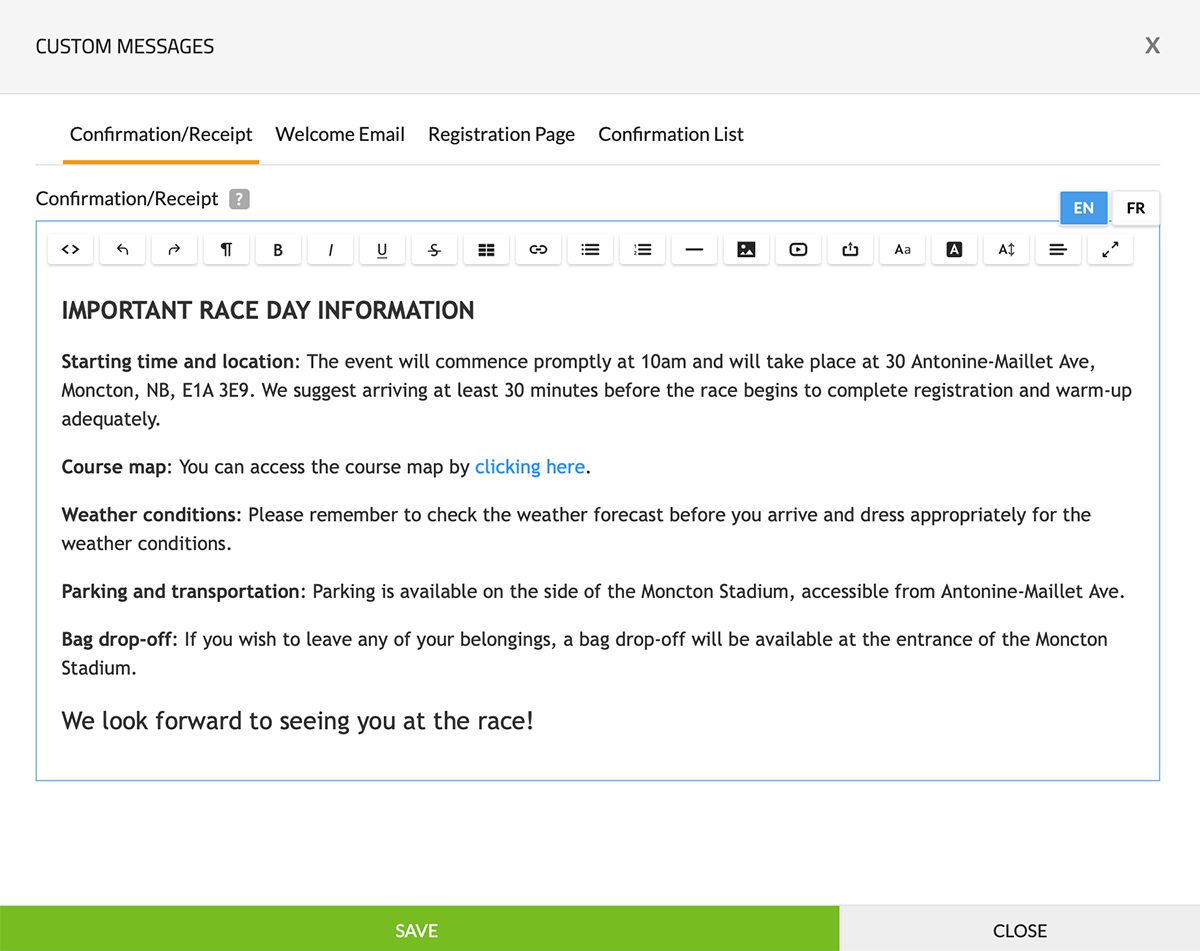This screenshot has height=951, width=1200.
Task: Open the font size dropdown
Action: (1006, 250)
